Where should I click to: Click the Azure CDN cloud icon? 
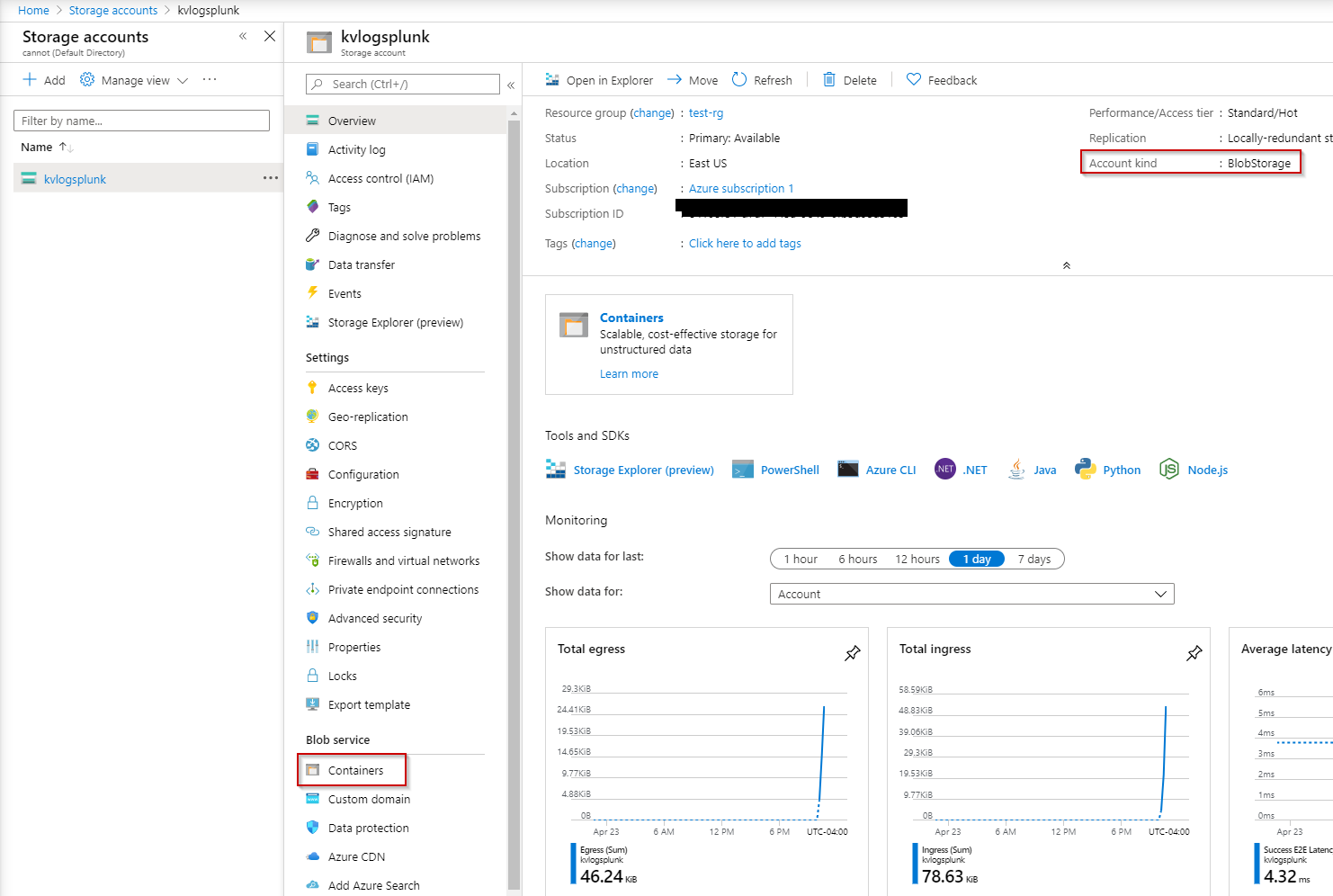tap(312, 856)
